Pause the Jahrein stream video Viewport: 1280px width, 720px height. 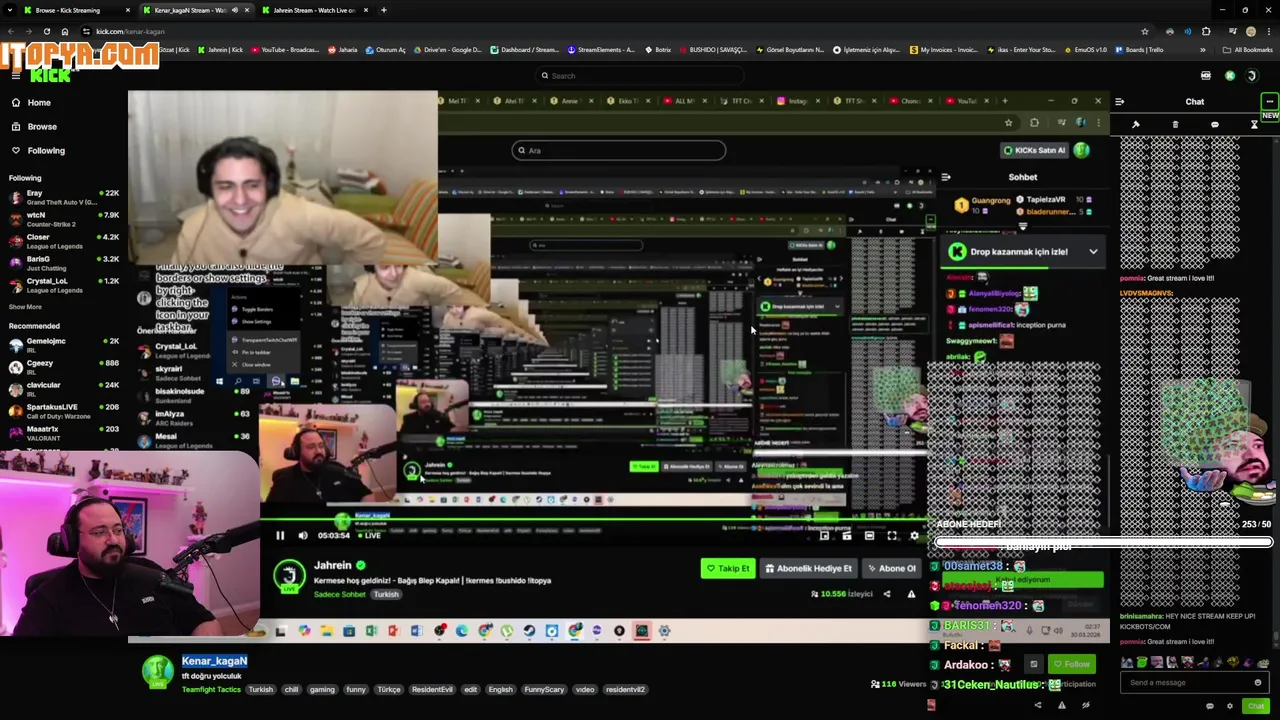pos(280,536)
